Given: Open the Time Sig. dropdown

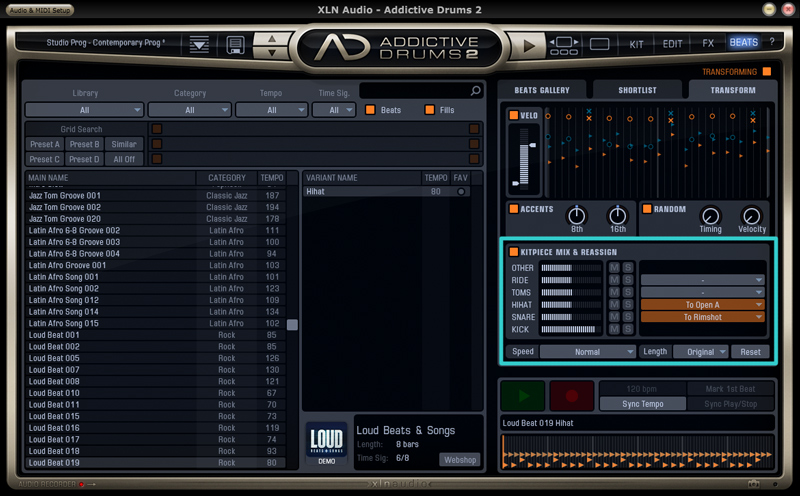Looking at the screenshot, I should coord(334,110).
